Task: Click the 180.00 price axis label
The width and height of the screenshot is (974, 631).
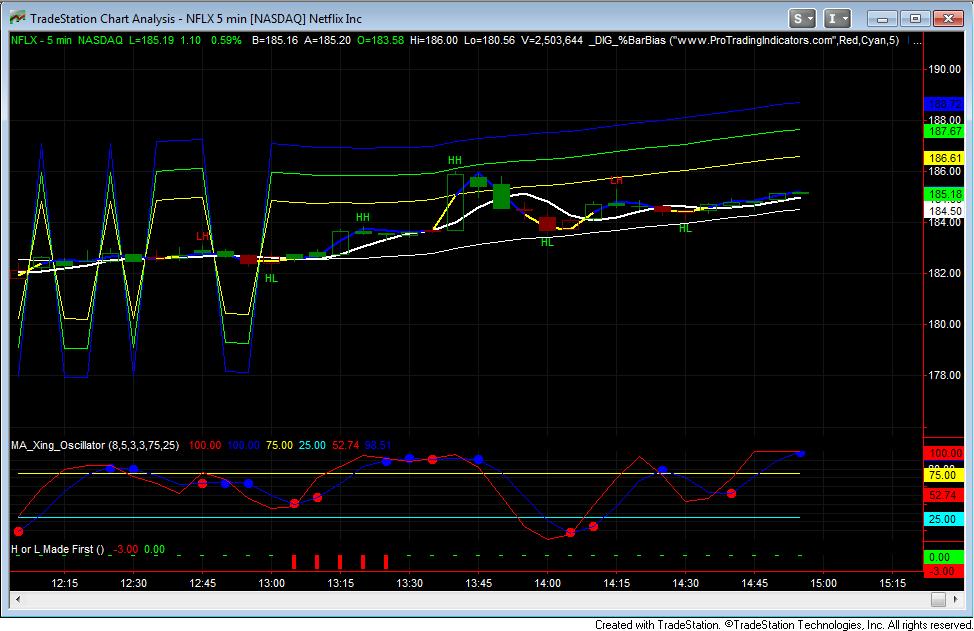Action: point(944,324)
